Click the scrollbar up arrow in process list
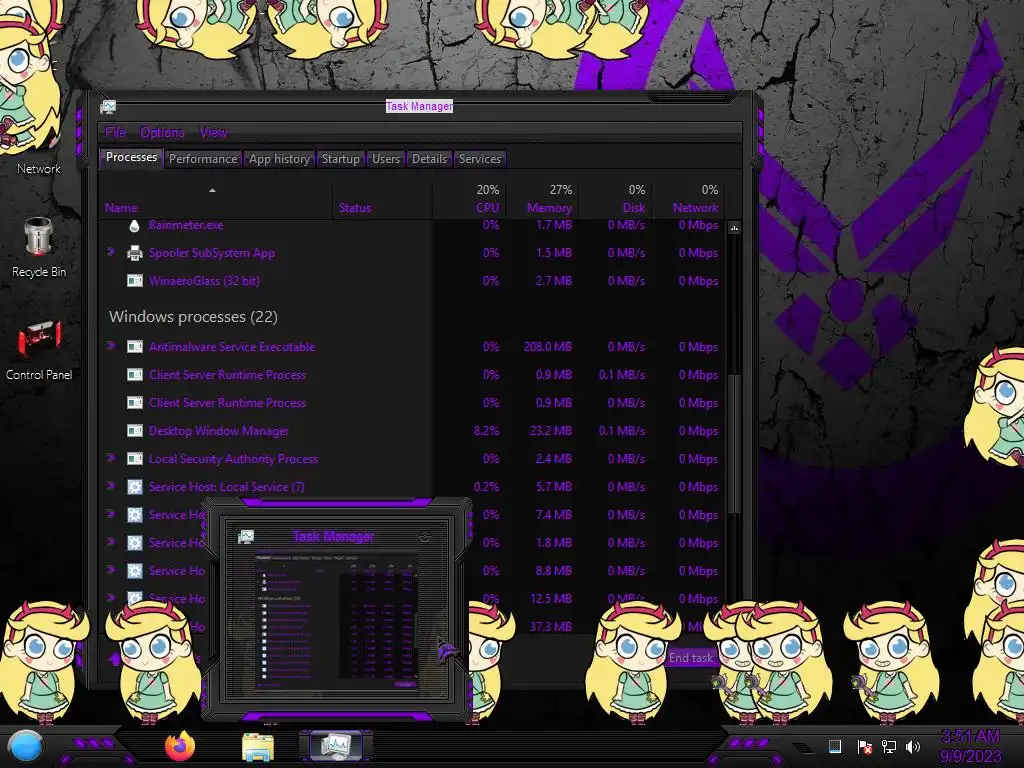Image resolution: width=1024 pixels, height=768 pixels. 734,228
